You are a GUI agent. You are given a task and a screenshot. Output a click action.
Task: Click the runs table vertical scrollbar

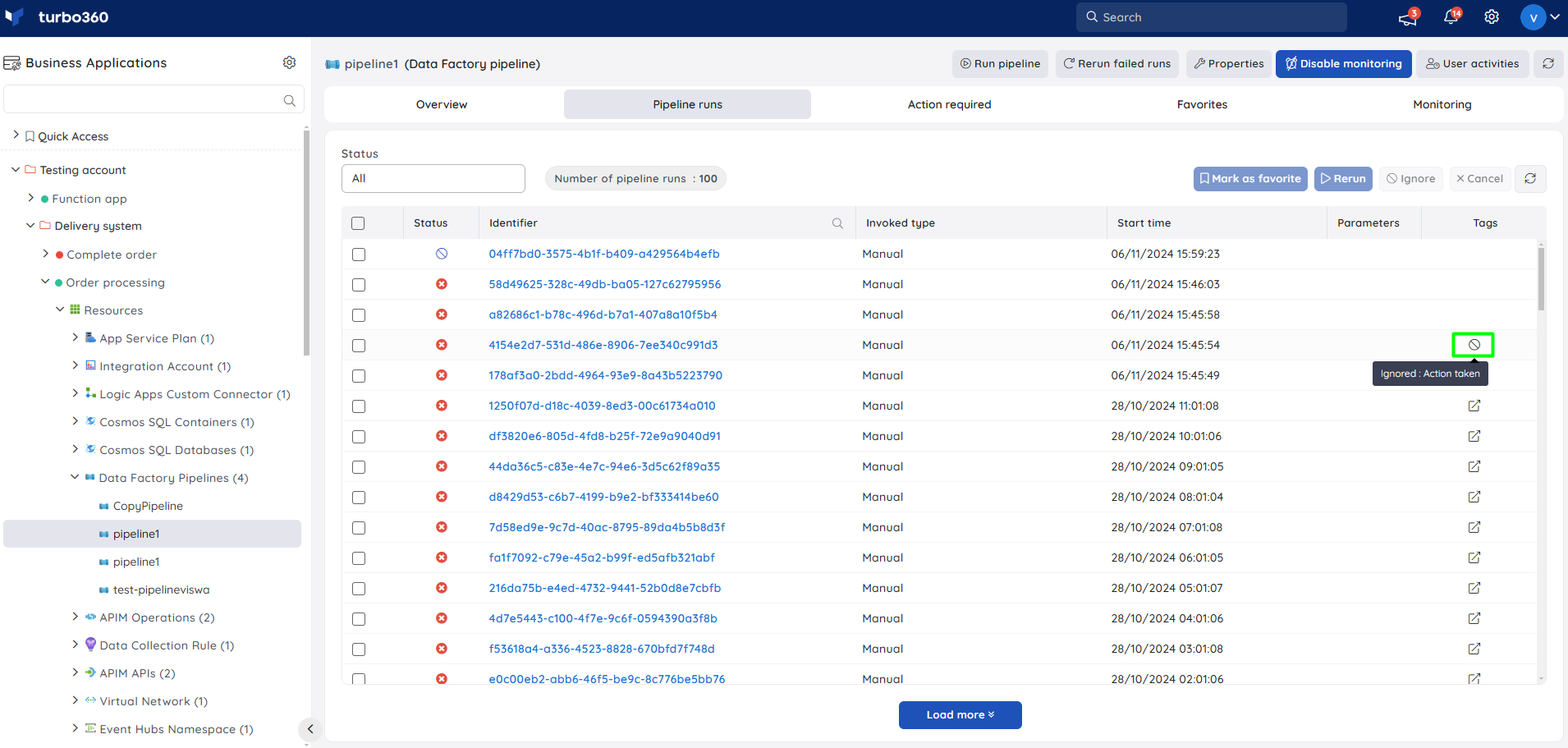pyautogui.click(x=1541, y=279)
